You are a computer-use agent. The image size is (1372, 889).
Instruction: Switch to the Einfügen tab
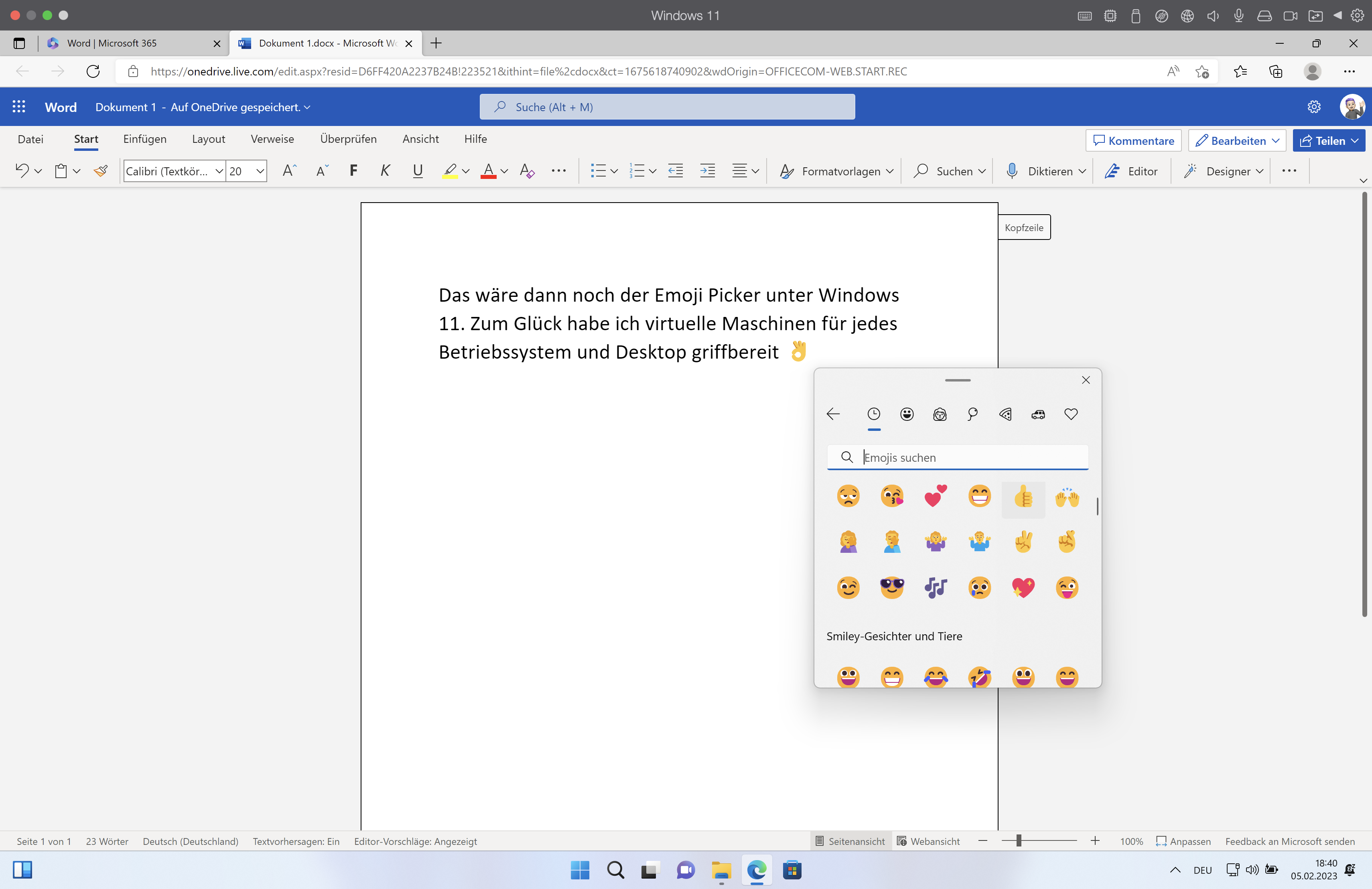click(145, 139)
